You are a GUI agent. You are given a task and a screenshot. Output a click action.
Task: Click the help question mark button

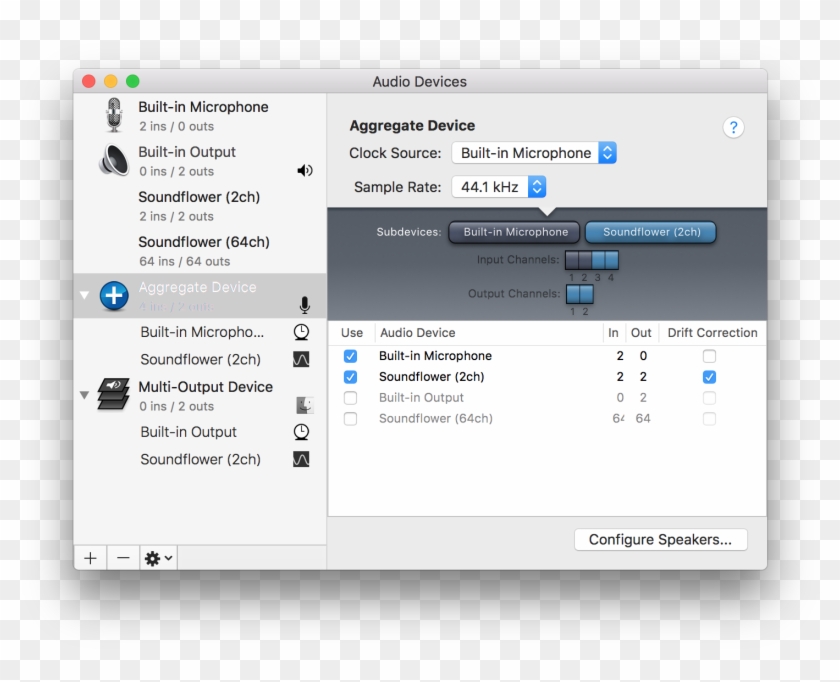click(733, 127)
